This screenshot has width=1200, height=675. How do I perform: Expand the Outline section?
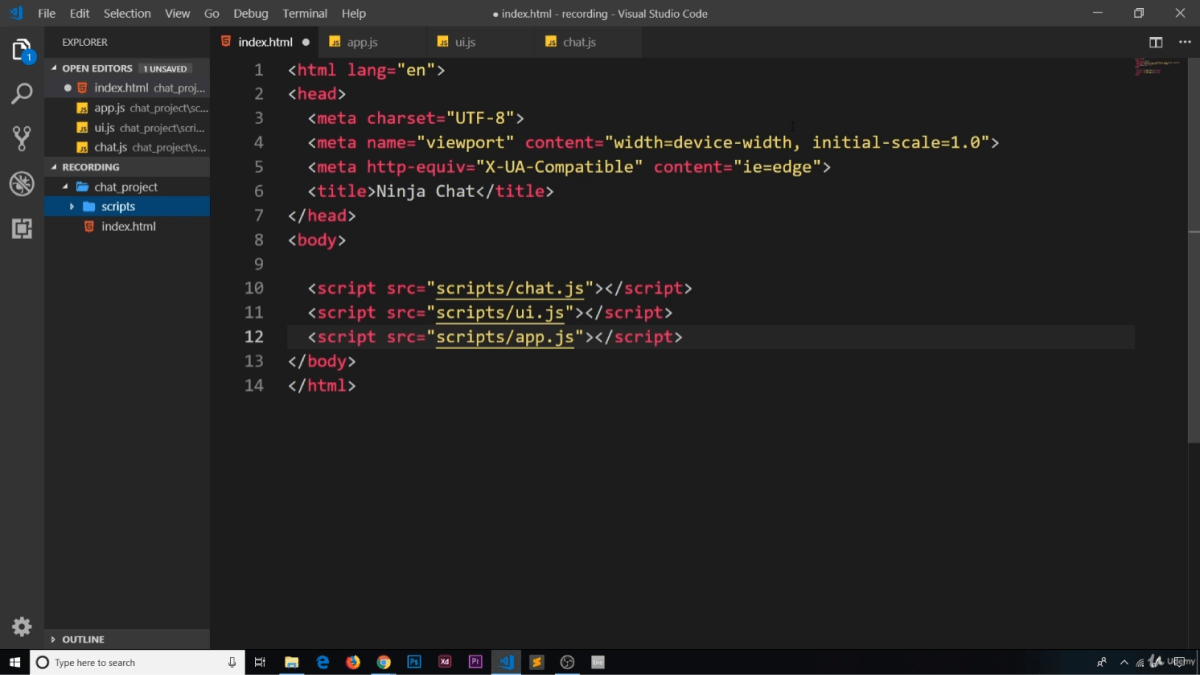pyautogui.click(x=83, y=639)
